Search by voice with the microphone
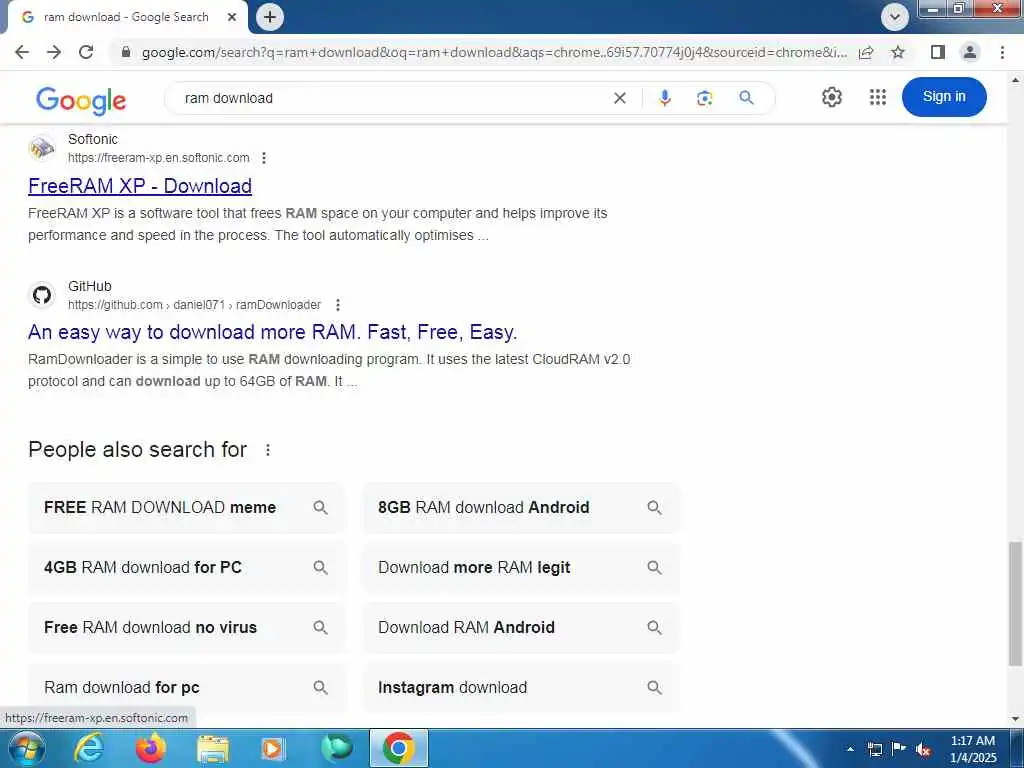The height and width of the screenshot is (768, 1024). point(664,98)
